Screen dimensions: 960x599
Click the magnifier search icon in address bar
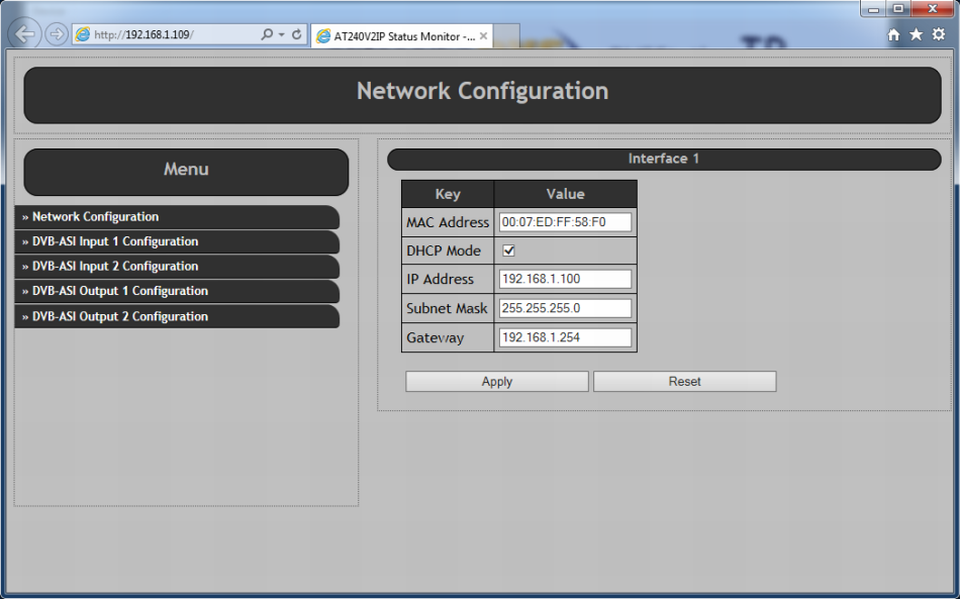tap(266, 35)
